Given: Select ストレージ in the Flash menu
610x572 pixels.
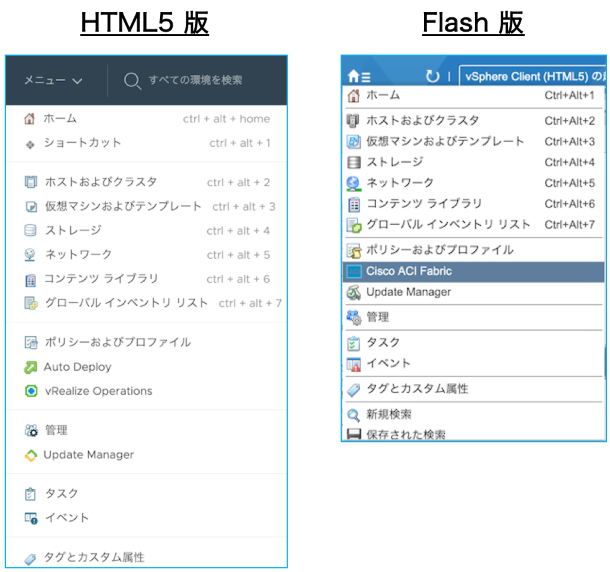Looking at the screenshot, I should (x=473, y=162).
